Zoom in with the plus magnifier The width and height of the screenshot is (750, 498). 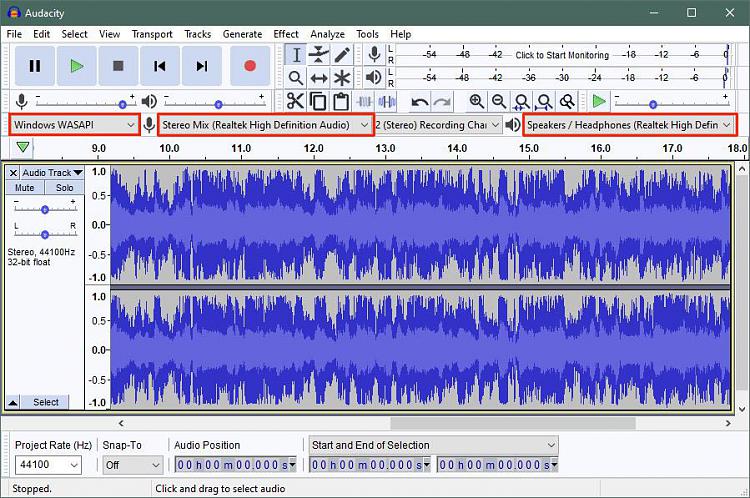(x=476, y=101)
